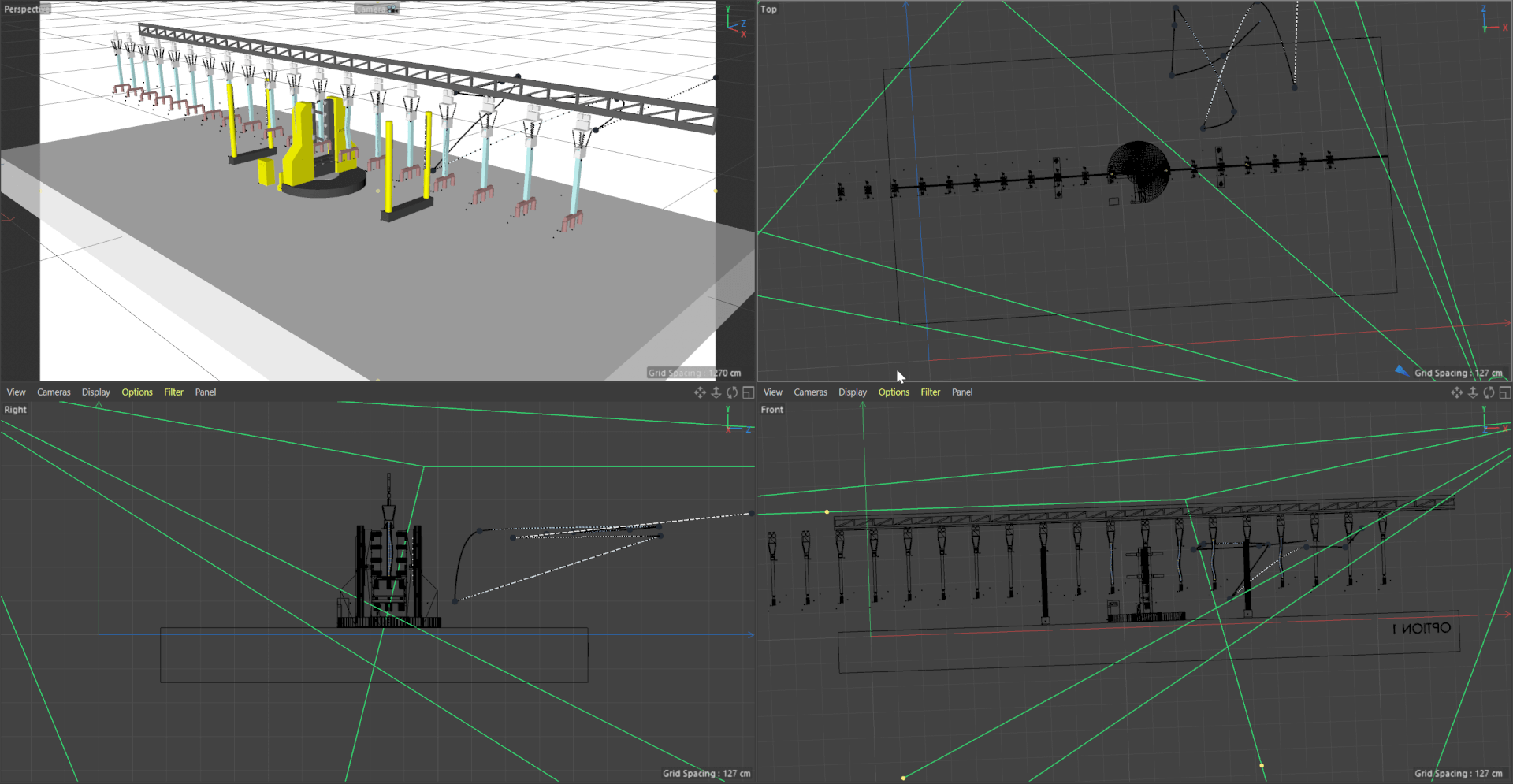1513x784 pixels.
Task: Click the move-view icon in Right viewport bar
Action: 700,392
